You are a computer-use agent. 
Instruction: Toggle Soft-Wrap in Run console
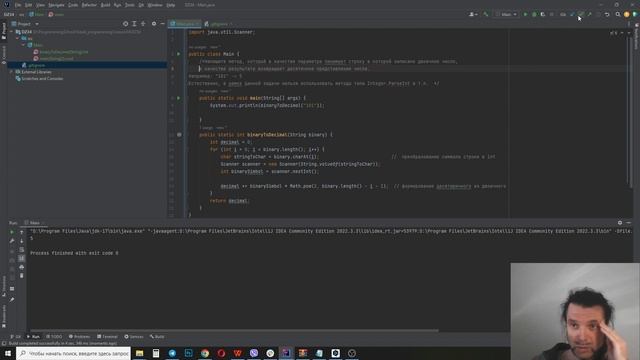(x=22, y=250)
